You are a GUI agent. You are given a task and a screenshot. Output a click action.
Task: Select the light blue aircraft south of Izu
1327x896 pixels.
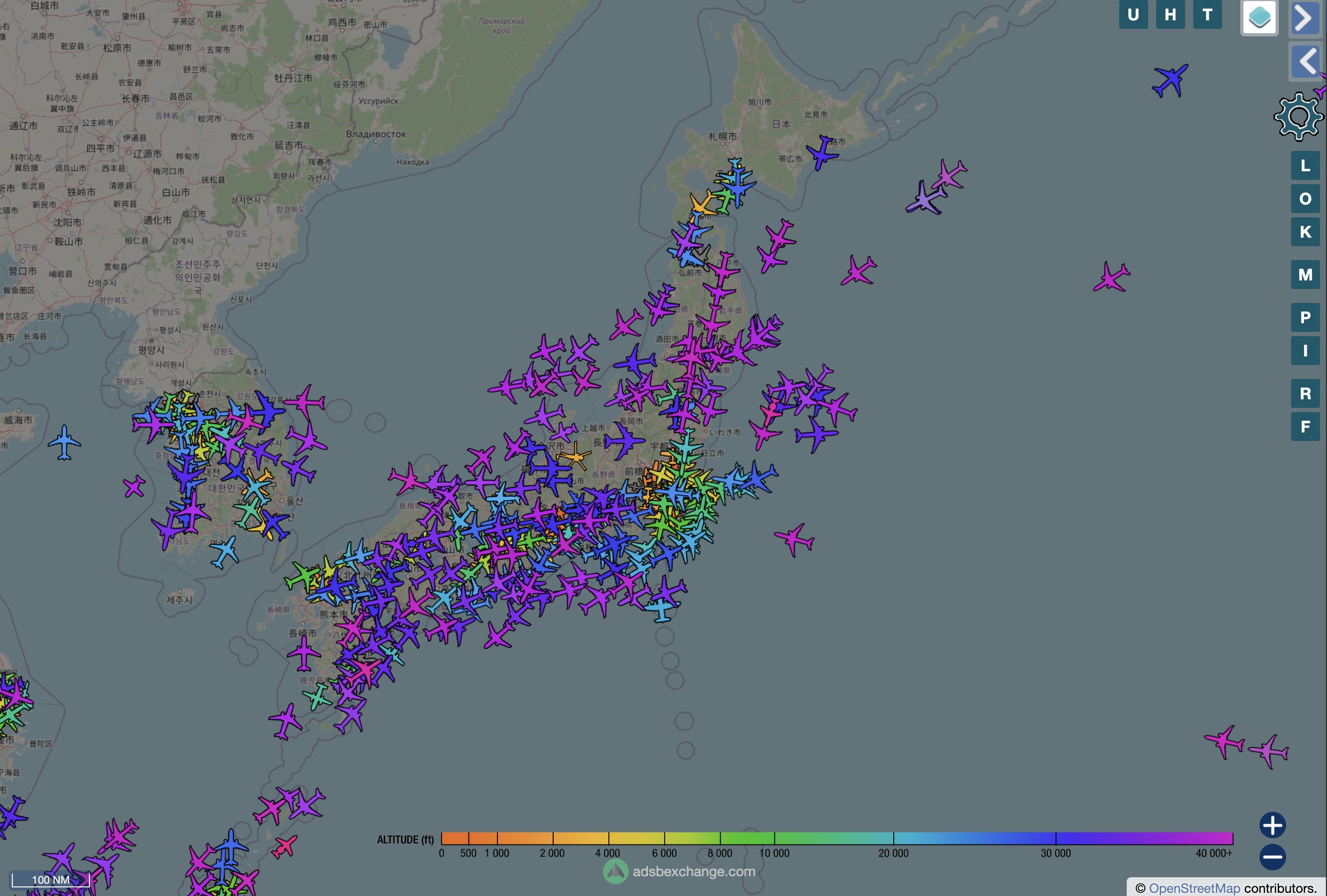pyautogui.click(x=661, y=610)
